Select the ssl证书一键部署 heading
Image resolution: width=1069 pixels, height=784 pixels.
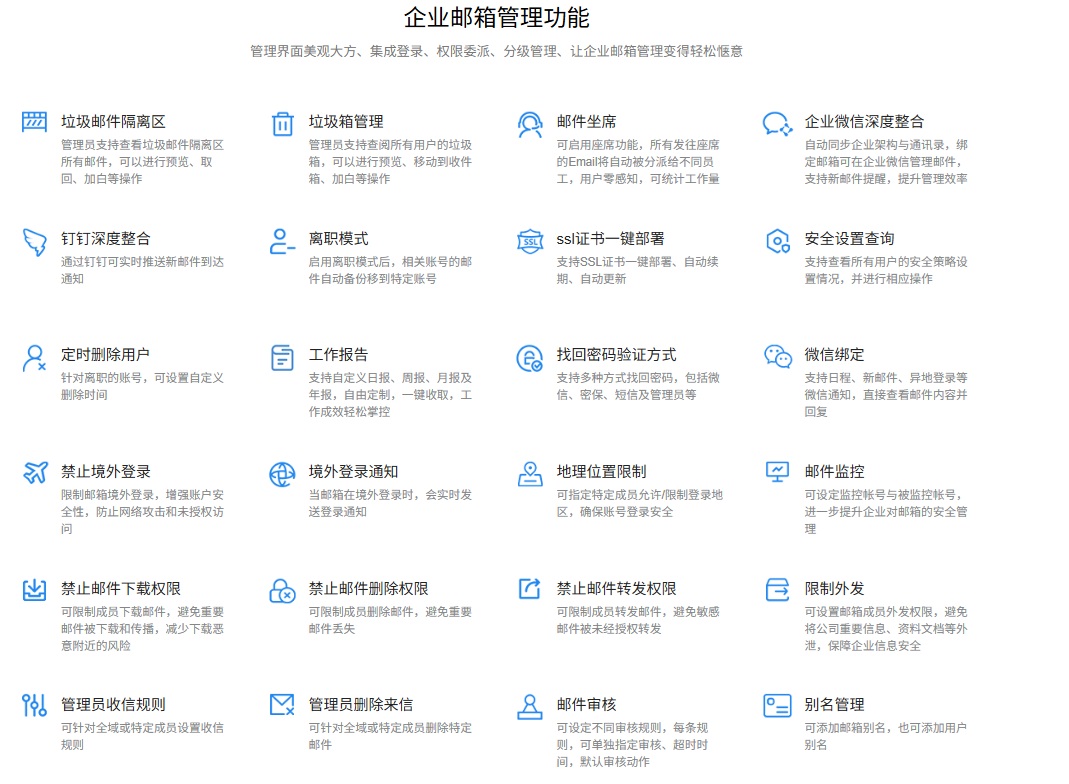610,239
